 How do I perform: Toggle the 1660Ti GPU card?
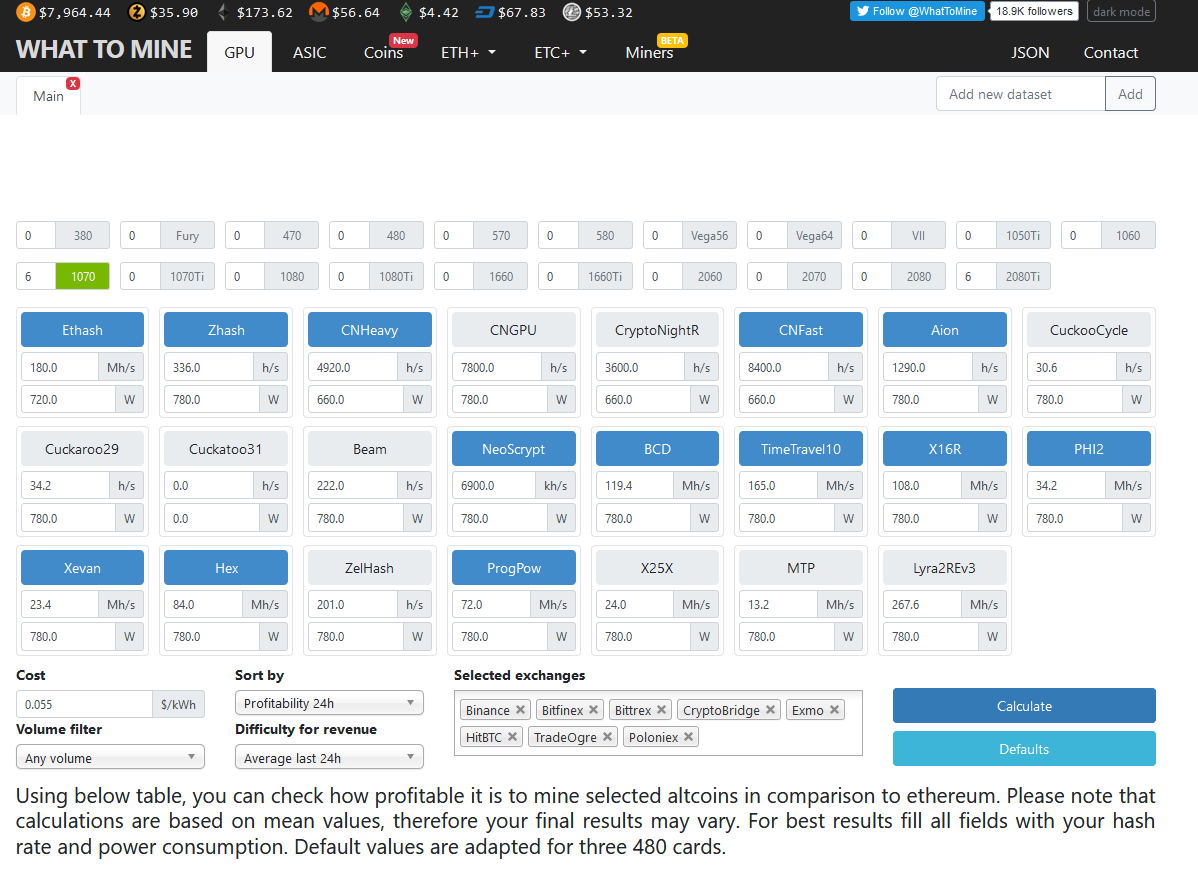coord(605,277)
